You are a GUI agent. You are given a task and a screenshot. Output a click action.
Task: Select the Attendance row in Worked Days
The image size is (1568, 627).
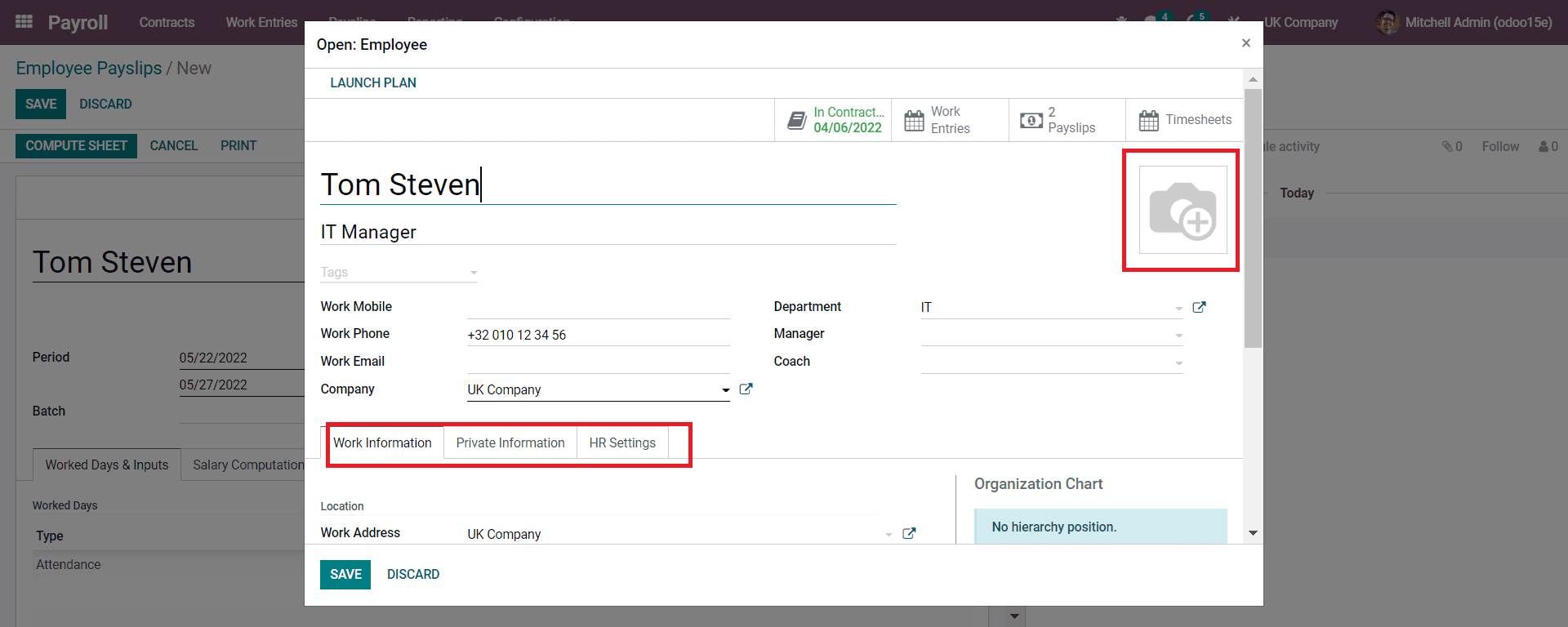pos(168,564)
